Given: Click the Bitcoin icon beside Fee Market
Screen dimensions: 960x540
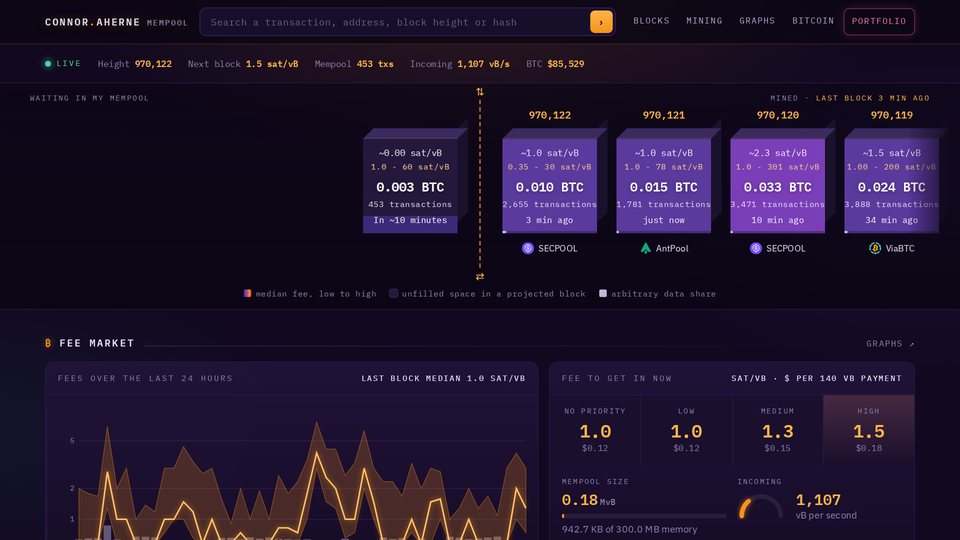Looking at the screenshot, I should pos(48,343).
